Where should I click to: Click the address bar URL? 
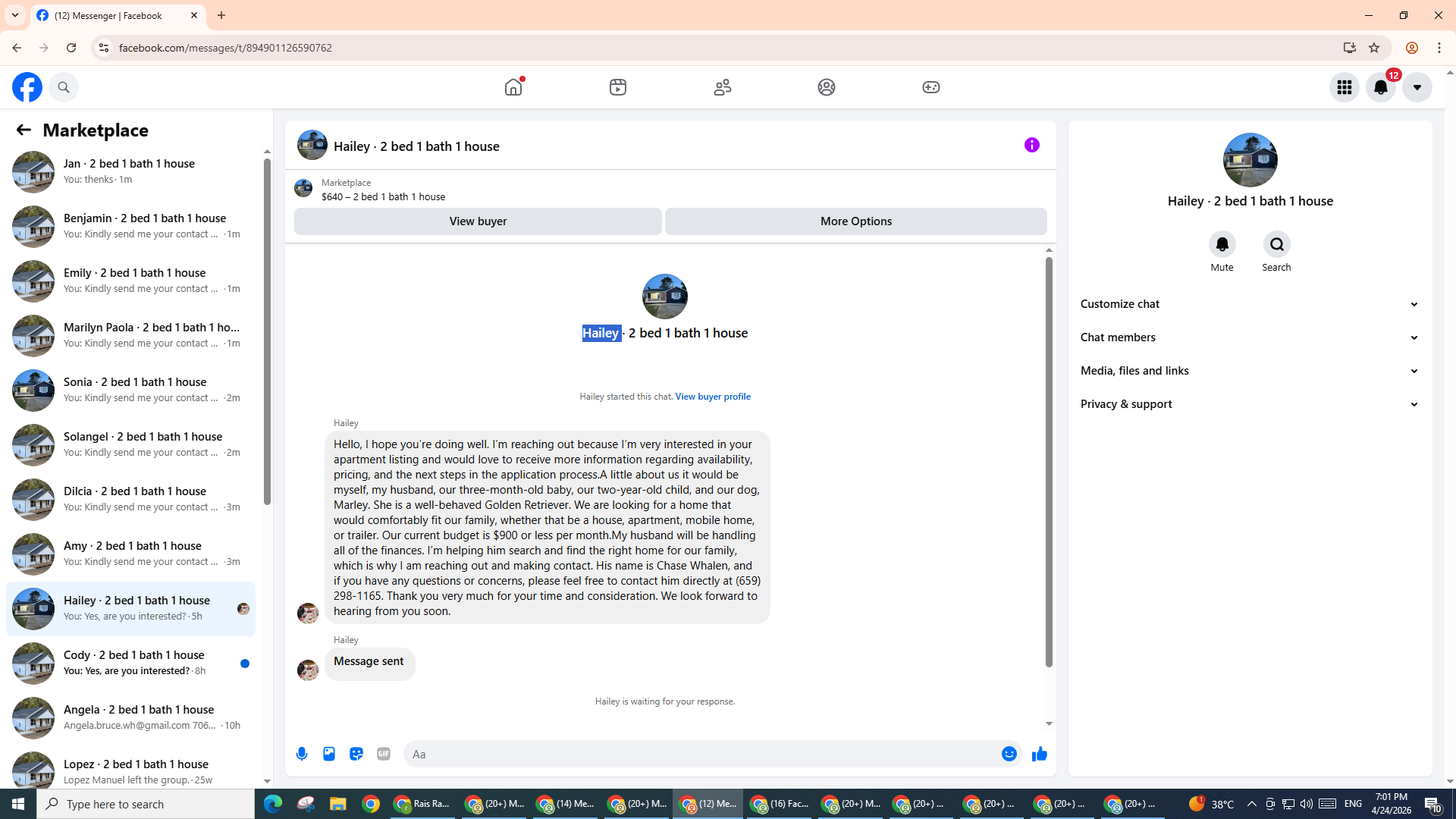tap(225, 48)
